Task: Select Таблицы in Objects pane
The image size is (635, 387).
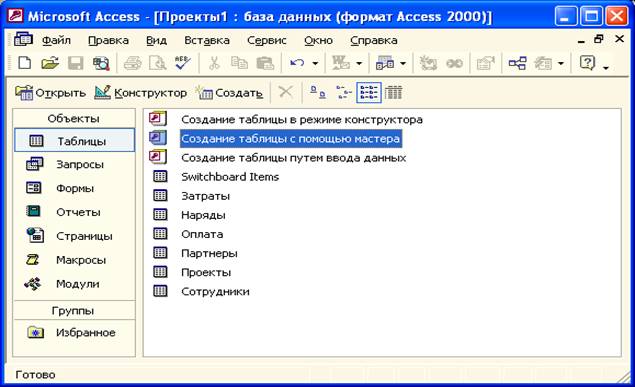Action: pos(75,140)
